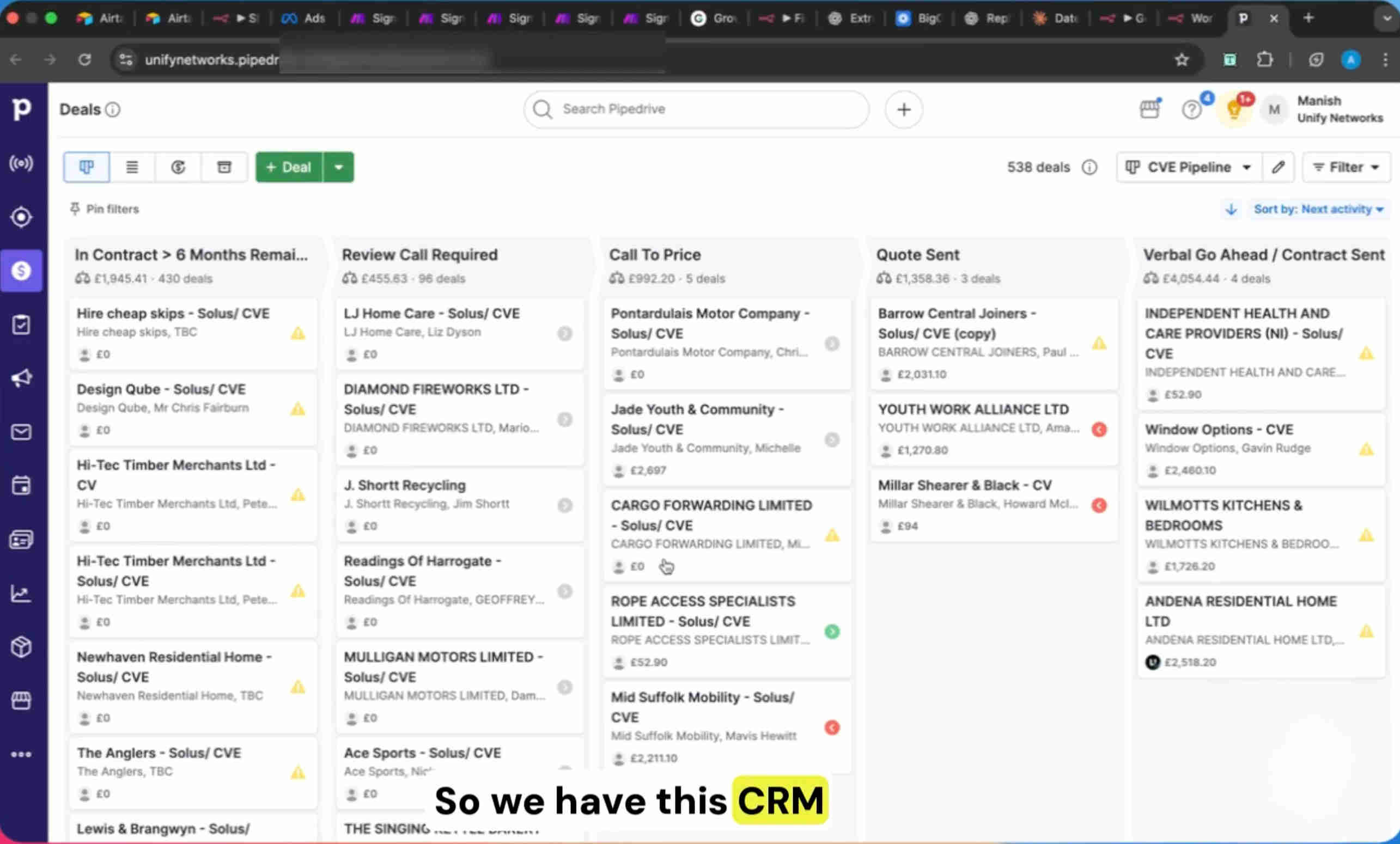Viewport: 1400px width, 844px height.
Task: Open the marketplace icon in header
Action: coord(1150,108)
